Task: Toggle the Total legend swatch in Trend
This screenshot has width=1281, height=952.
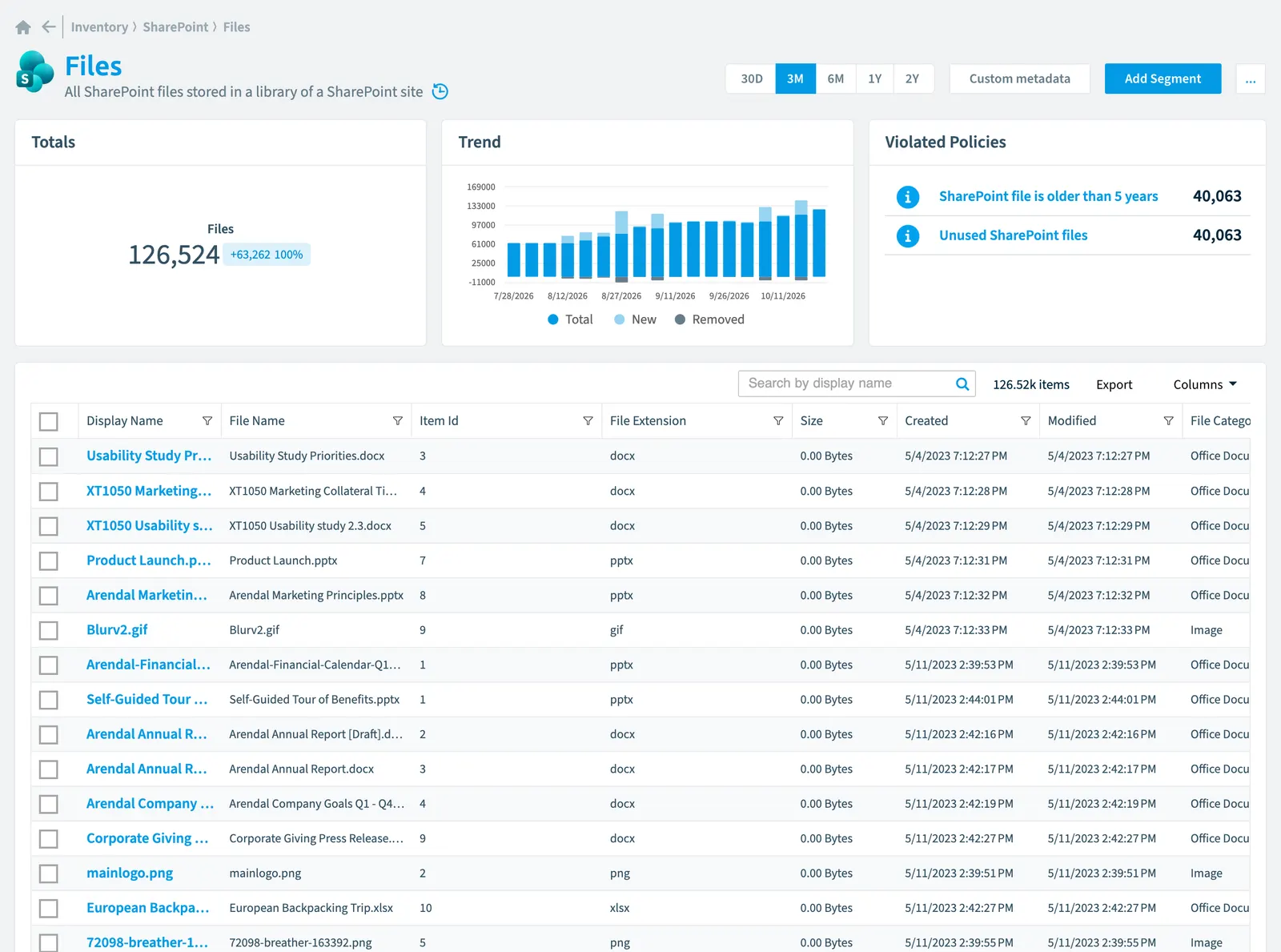Action: [x=552, y=319]
